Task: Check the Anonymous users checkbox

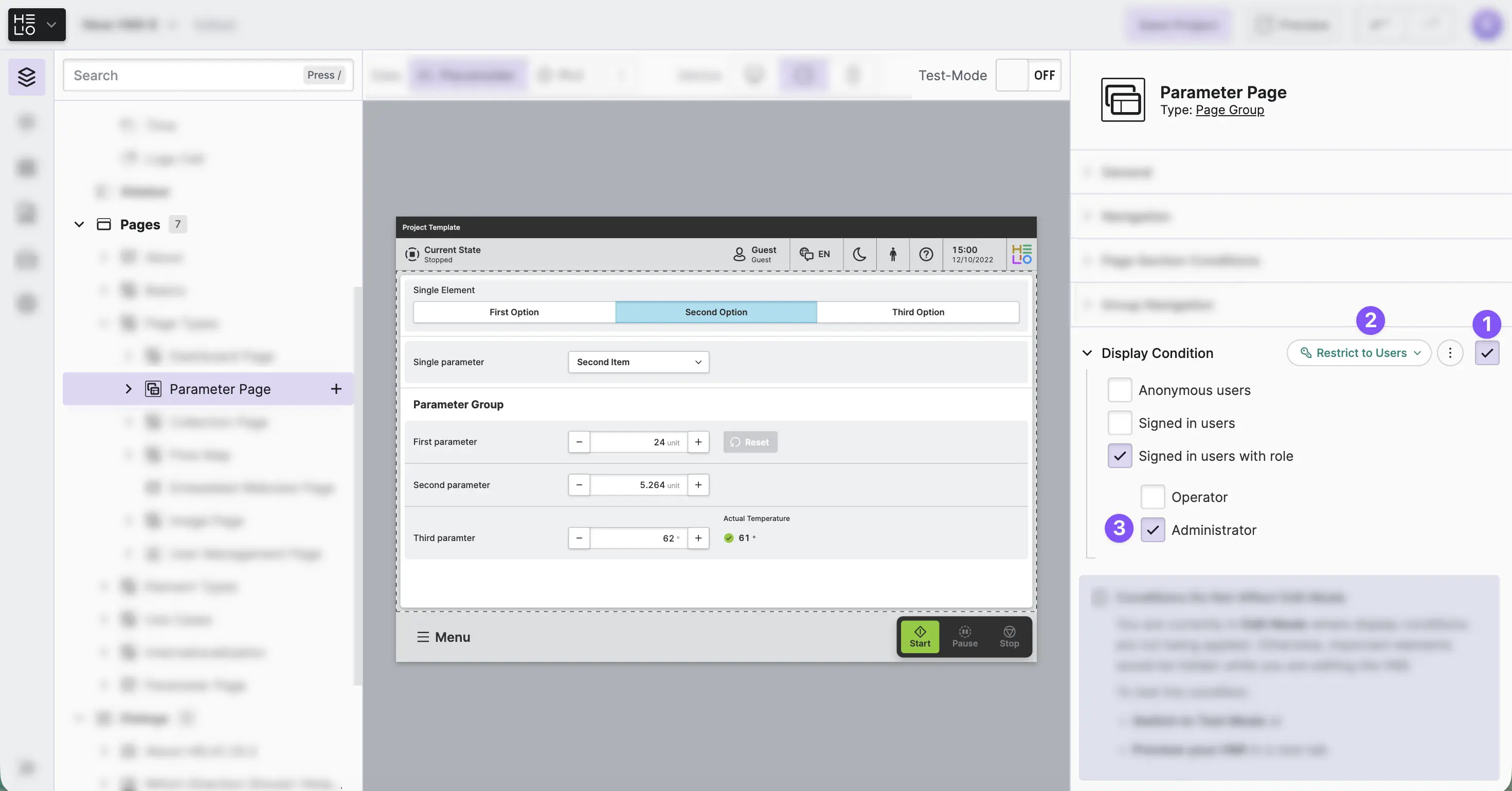Action: (x=1119, y=390)
